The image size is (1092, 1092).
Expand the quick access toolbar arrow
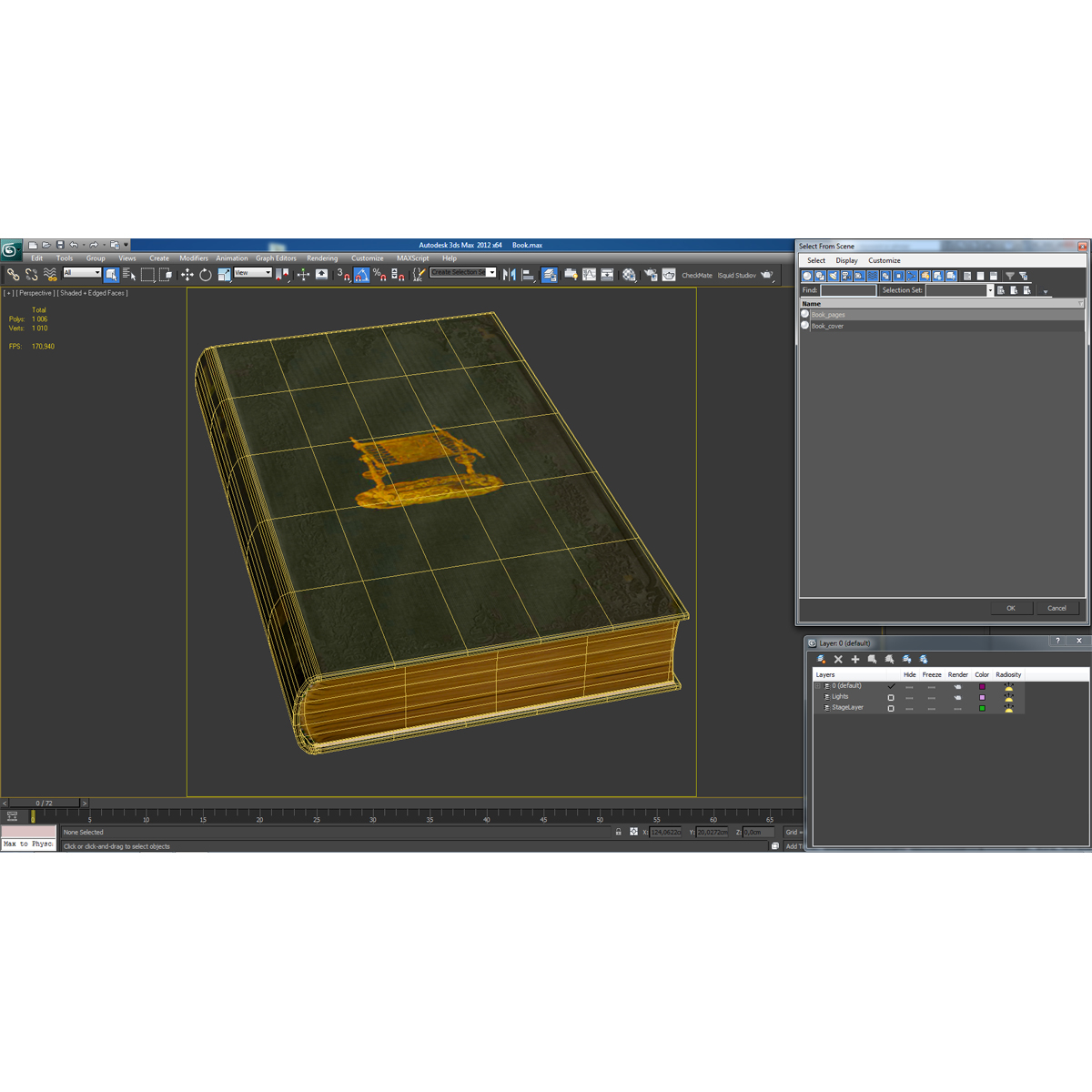click(126, 245)
